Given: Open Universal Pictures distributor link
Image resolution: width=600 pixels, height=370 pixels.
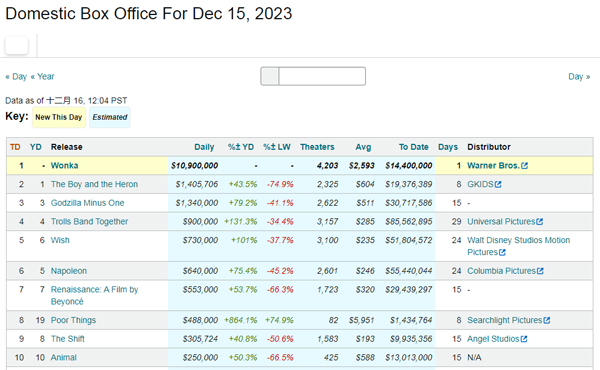Looking at the screenshot, I should 501,222.
